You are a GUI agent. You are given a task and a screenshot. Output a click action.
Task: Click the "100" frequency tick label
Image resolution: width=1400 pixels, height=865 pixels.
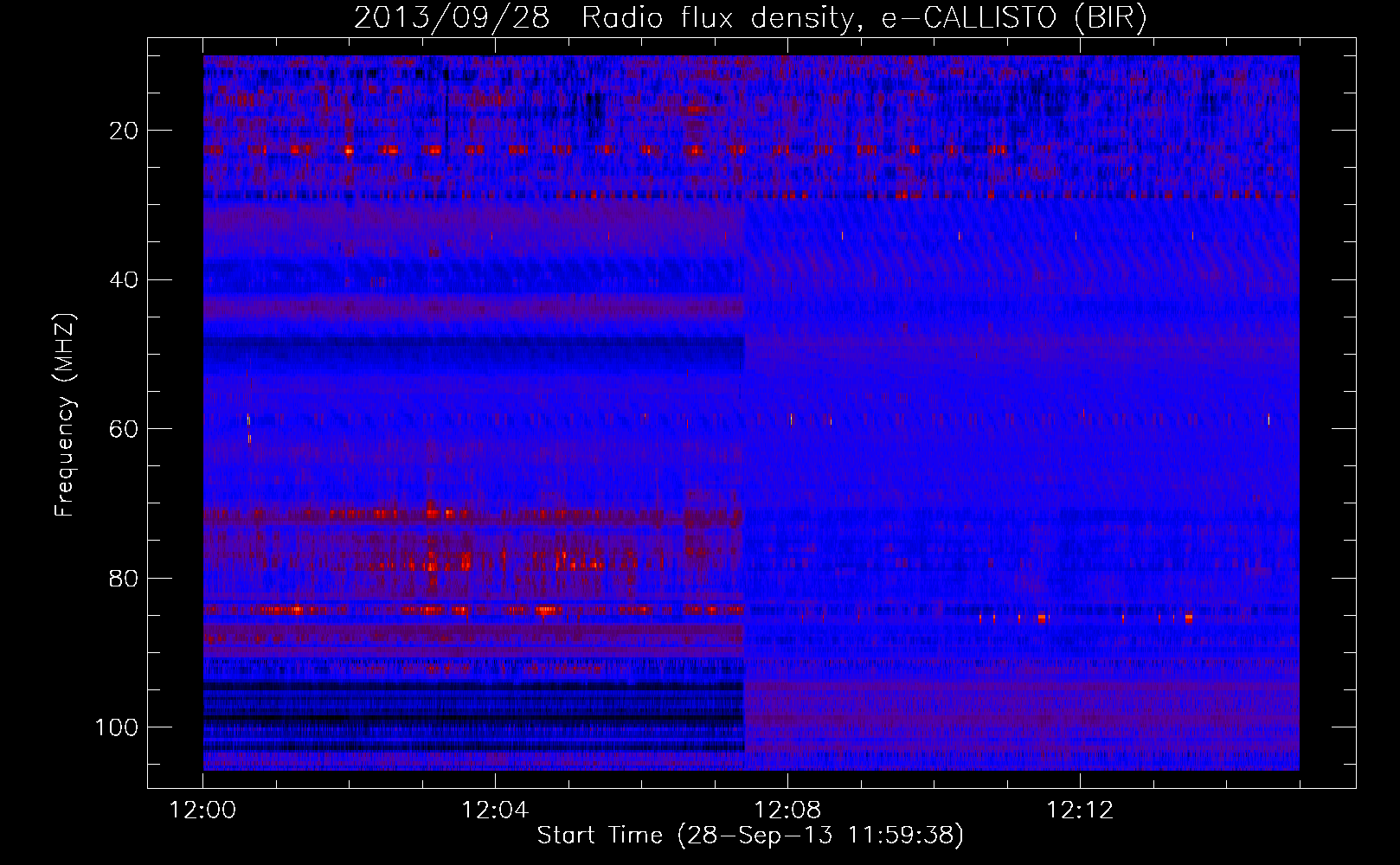point(117,727)
